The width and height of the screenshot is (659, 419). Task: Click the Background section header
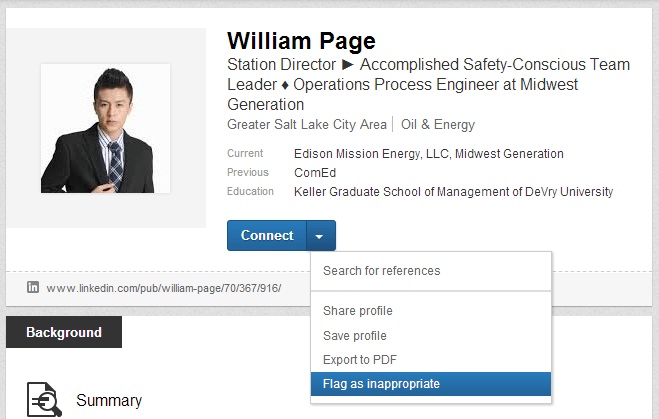[64, 332]
